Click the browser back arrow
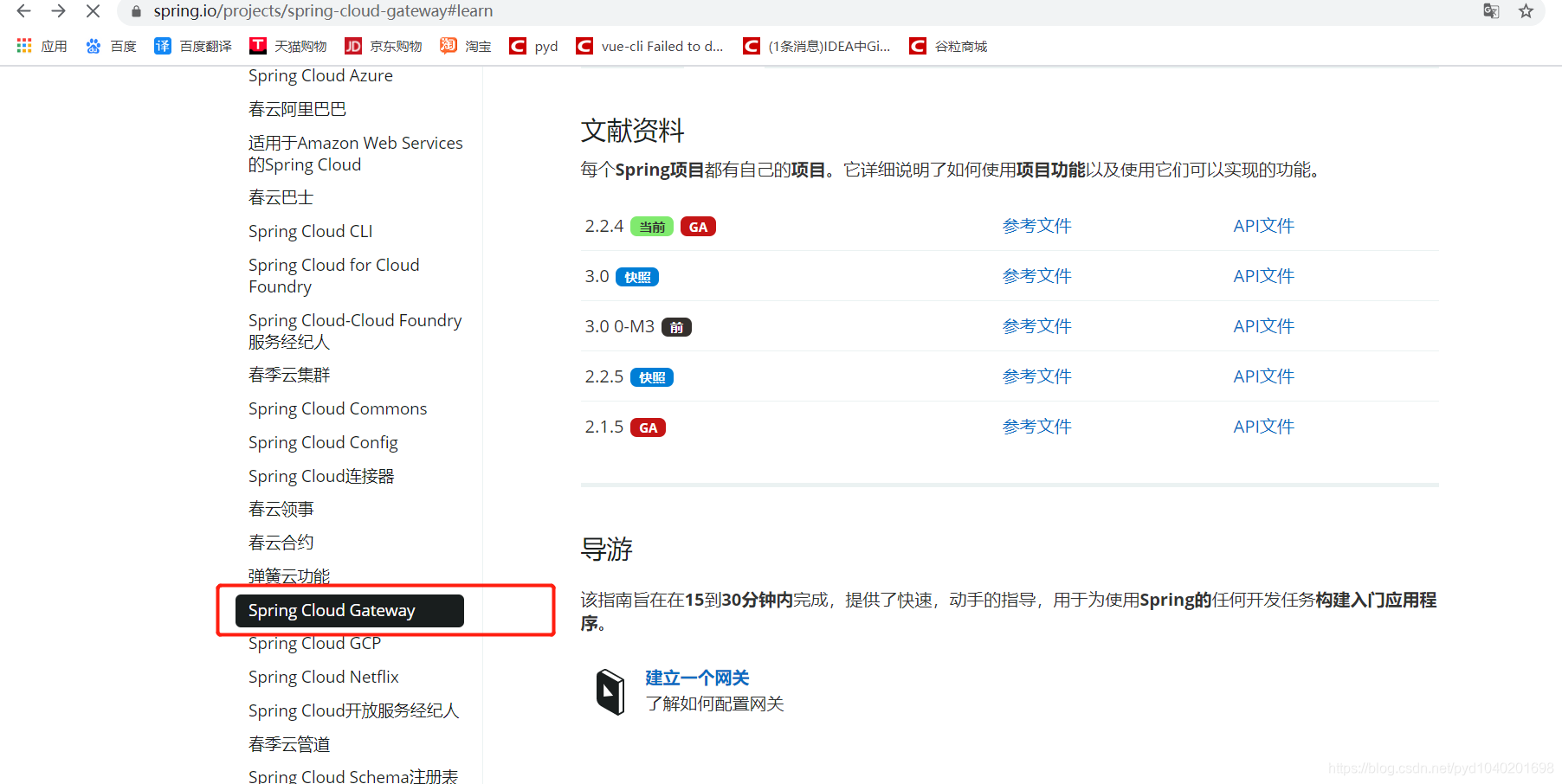 tap(24, 11)
